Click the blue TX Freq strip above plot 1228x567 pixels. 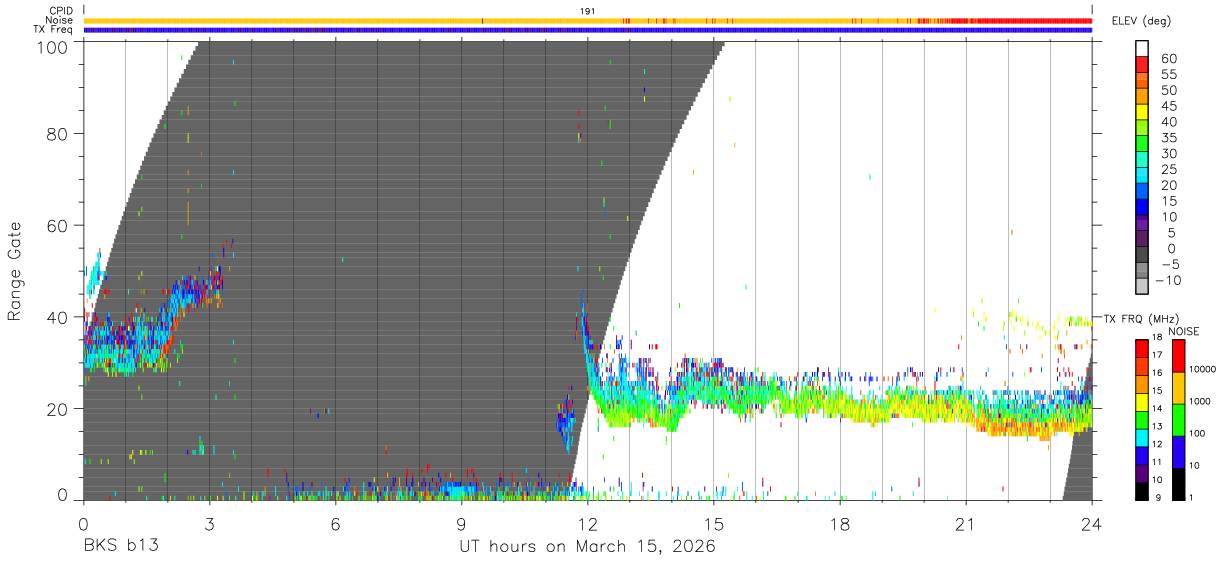pos(587,30)
